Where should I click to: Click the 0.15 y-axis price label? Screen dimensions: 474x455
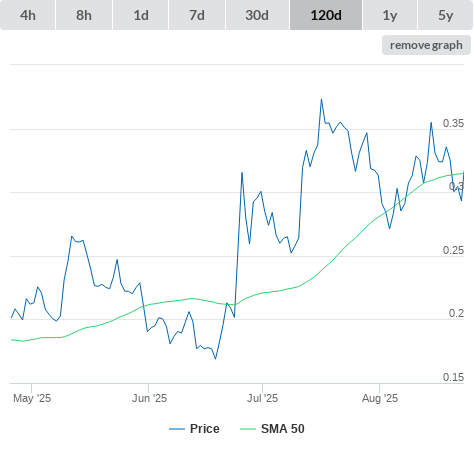coord(453,377)
